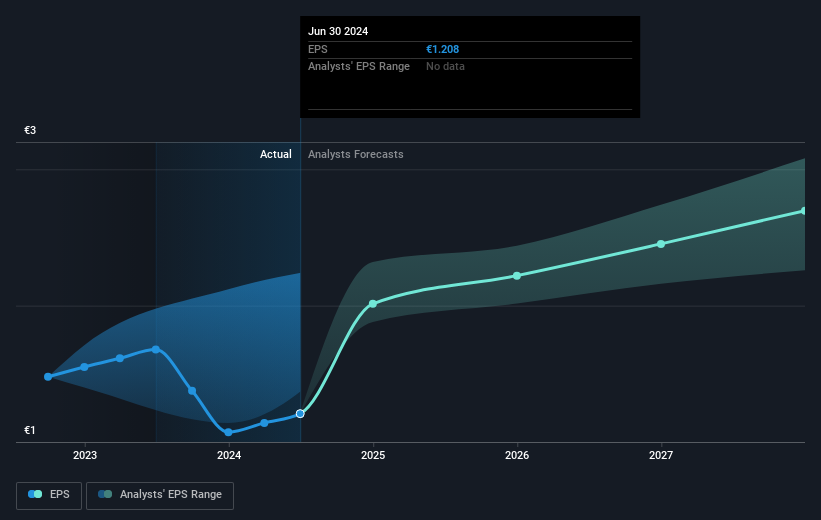Click the 2024 x-axis label
Viewport: 821px width, 520px height.
(229, 455)
